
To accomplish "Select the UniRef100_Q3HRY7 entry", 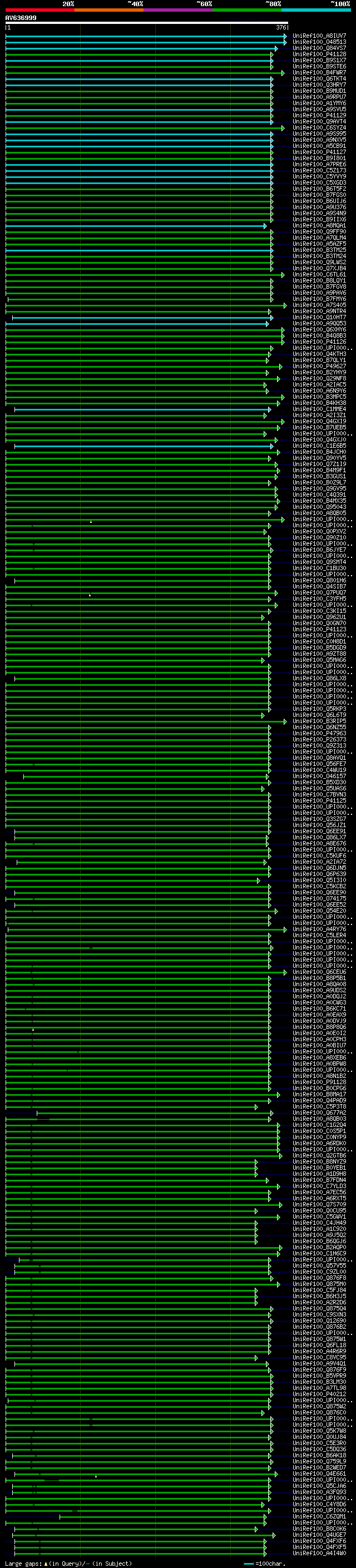I will [x=319, y=85].
